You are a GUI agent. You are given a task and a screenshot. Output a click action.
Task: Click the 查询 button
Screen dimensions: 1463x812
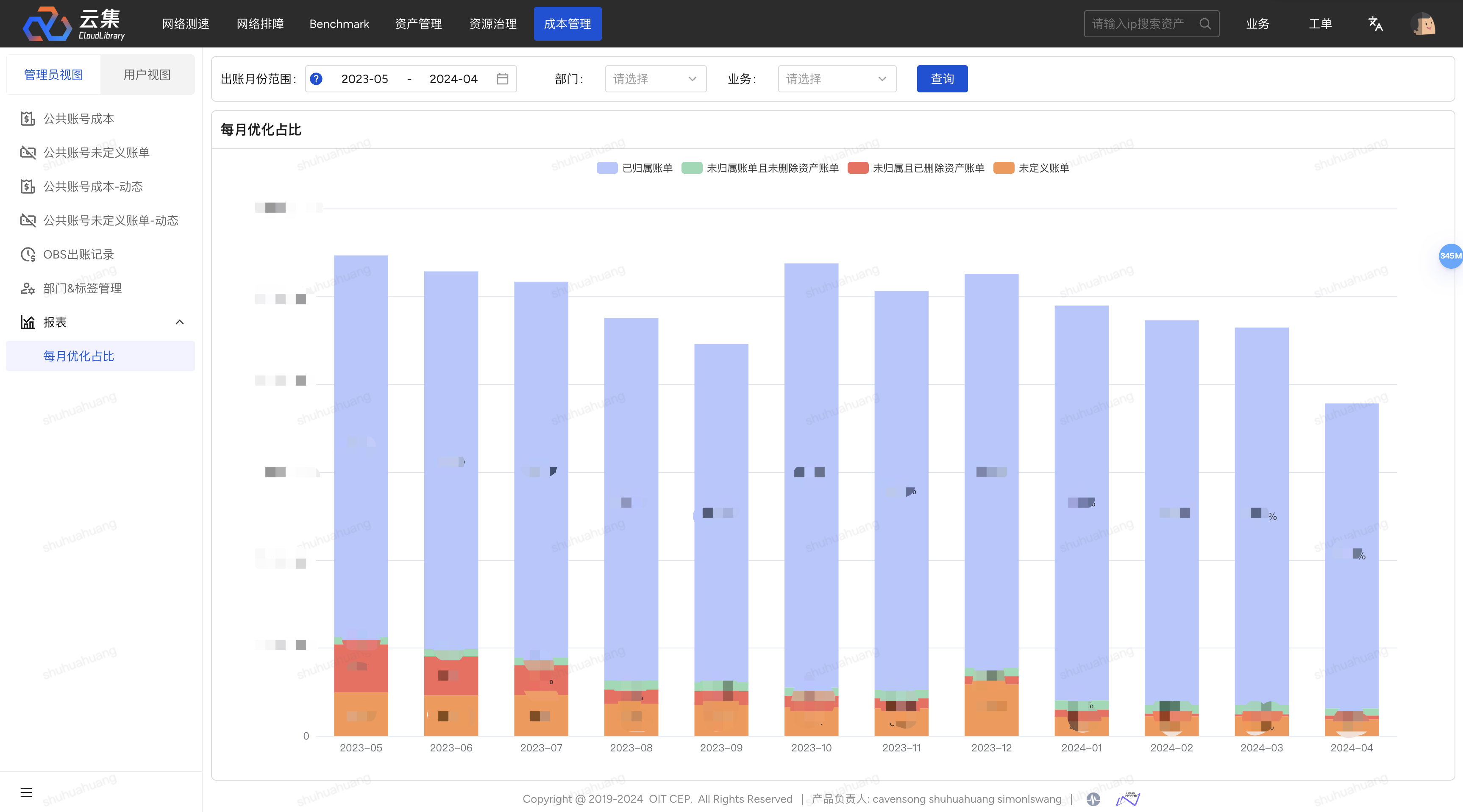tap(942, 79)
